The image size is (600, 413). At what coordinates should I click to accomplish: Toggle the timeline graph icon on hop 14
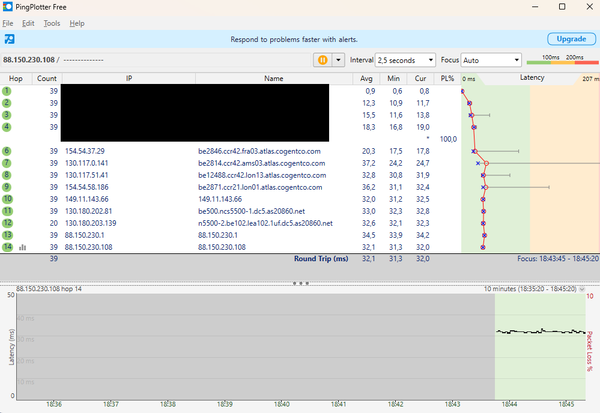pyautogui.click(x=23, y=247)
